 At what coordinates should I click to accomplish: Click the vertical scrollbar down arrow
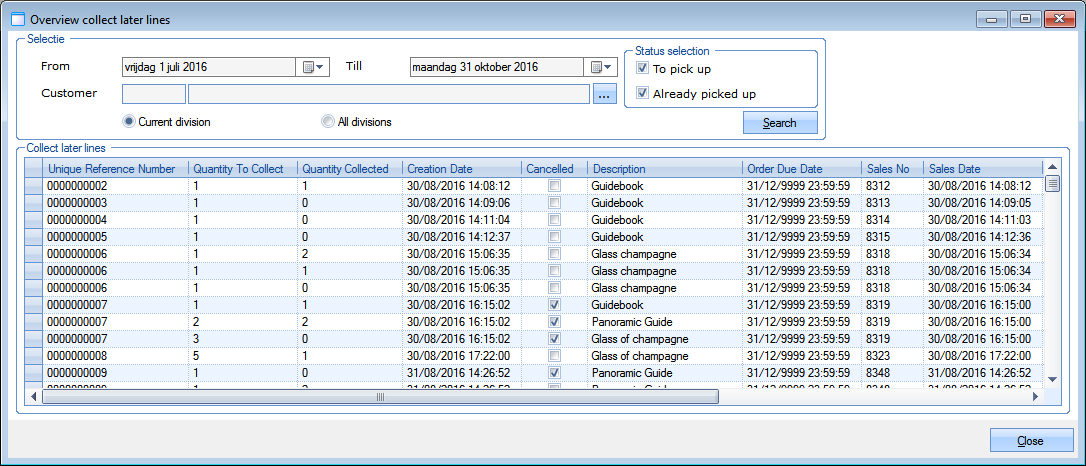tap(1052, 379)
